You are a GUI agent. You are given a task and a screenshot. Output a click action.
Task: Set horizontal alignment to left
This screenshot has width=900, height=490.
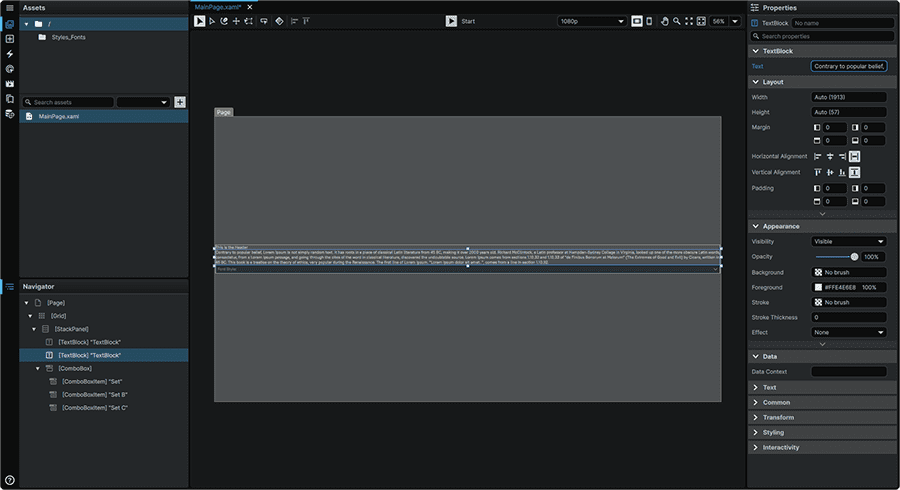click(817, 157)
